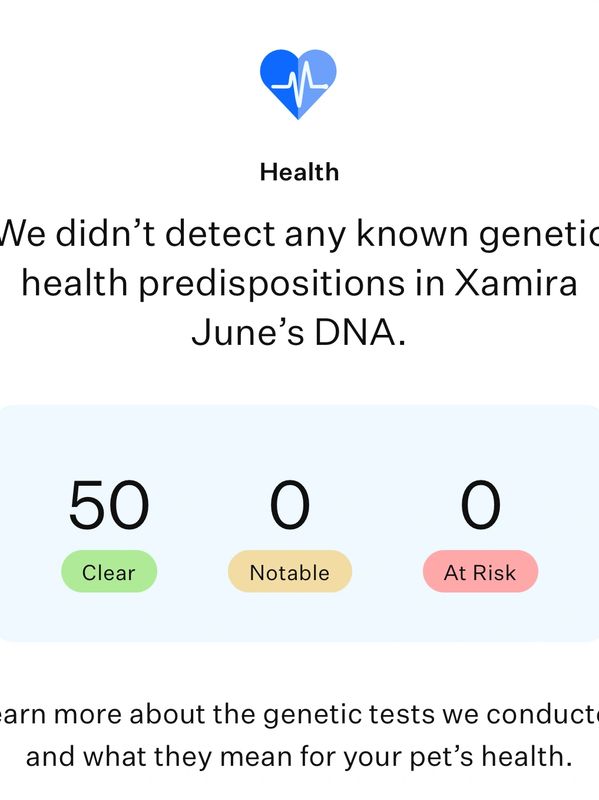Tap the zero count above At Risk
This screenshot has width=599, height=800.
(480, 505)
